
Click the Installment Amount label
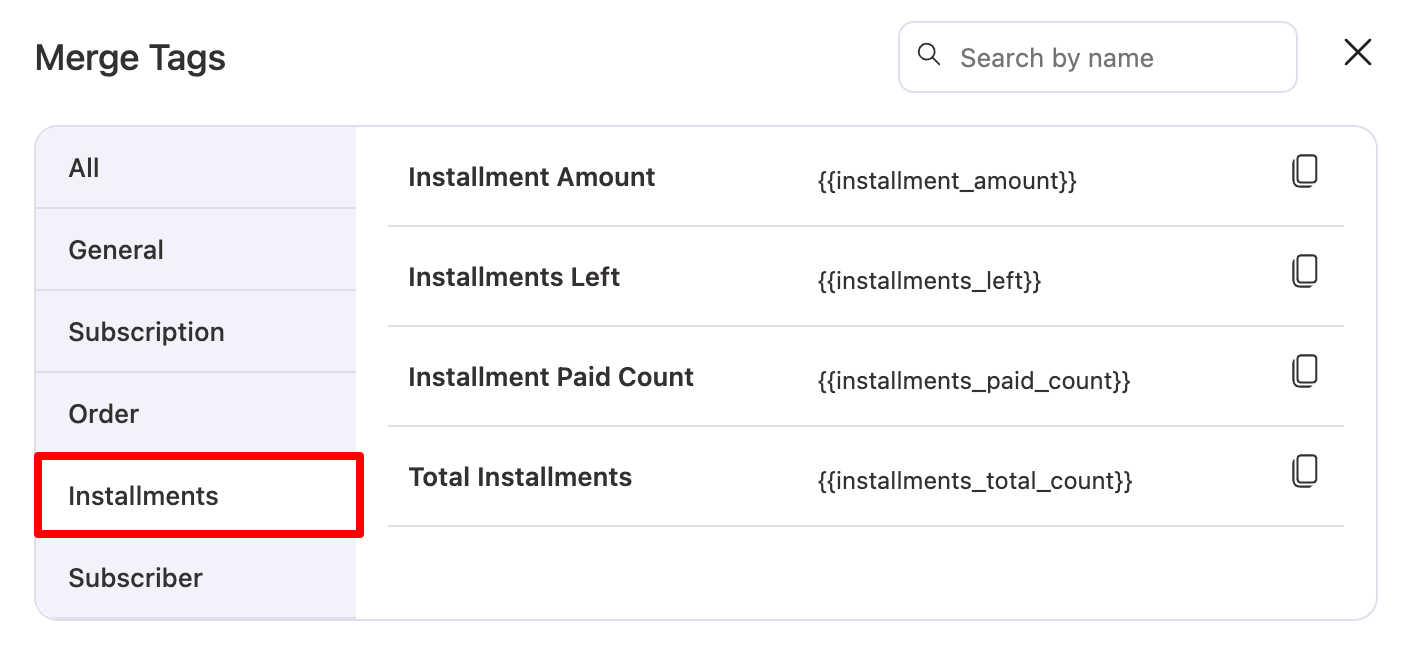click(x=531, y=177)
